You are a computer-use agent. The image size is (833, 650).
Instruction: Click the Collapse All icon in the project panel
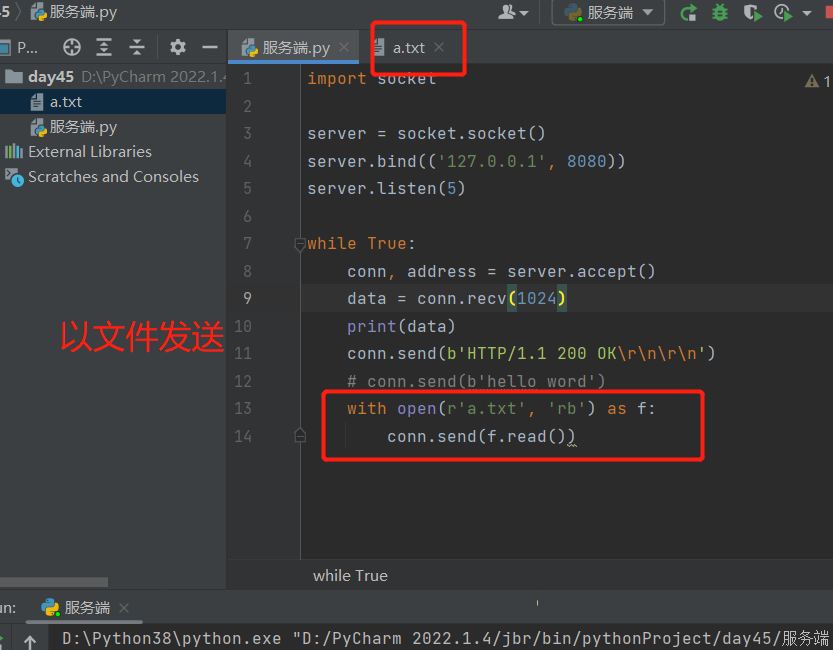coord(137,47)
